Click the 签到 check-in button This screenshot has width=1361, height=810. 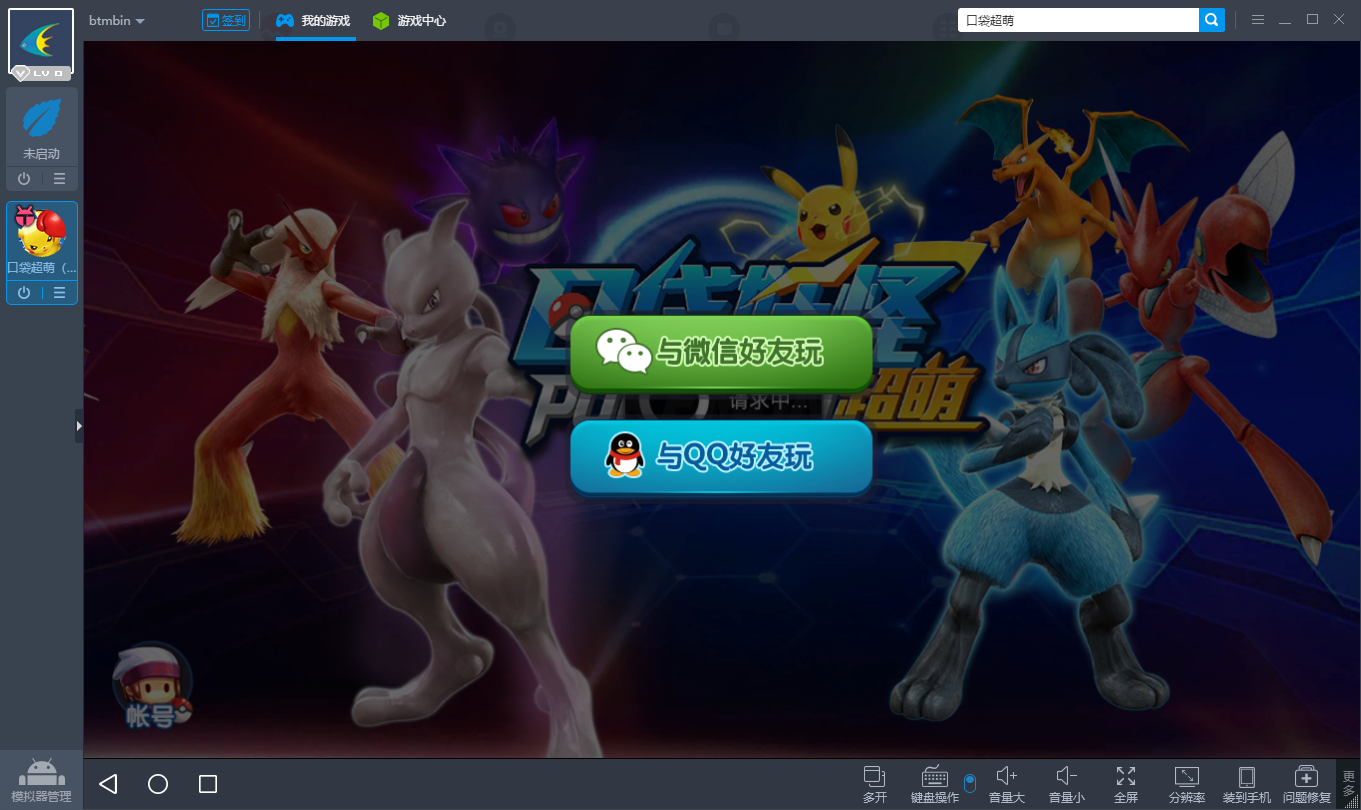click(225, 20)
